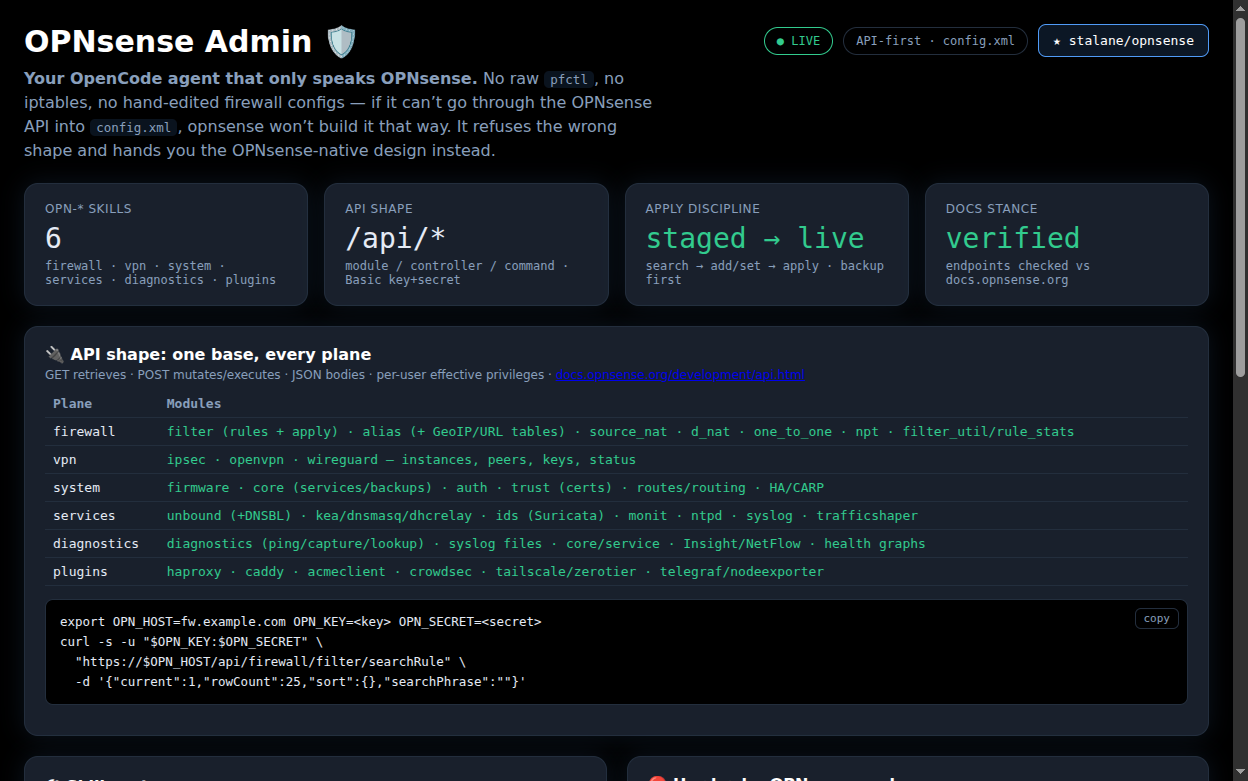Screen dimensions: 1248x781
Task: Click the API-first · config.xml badge
Action: [x=935, y=41]
